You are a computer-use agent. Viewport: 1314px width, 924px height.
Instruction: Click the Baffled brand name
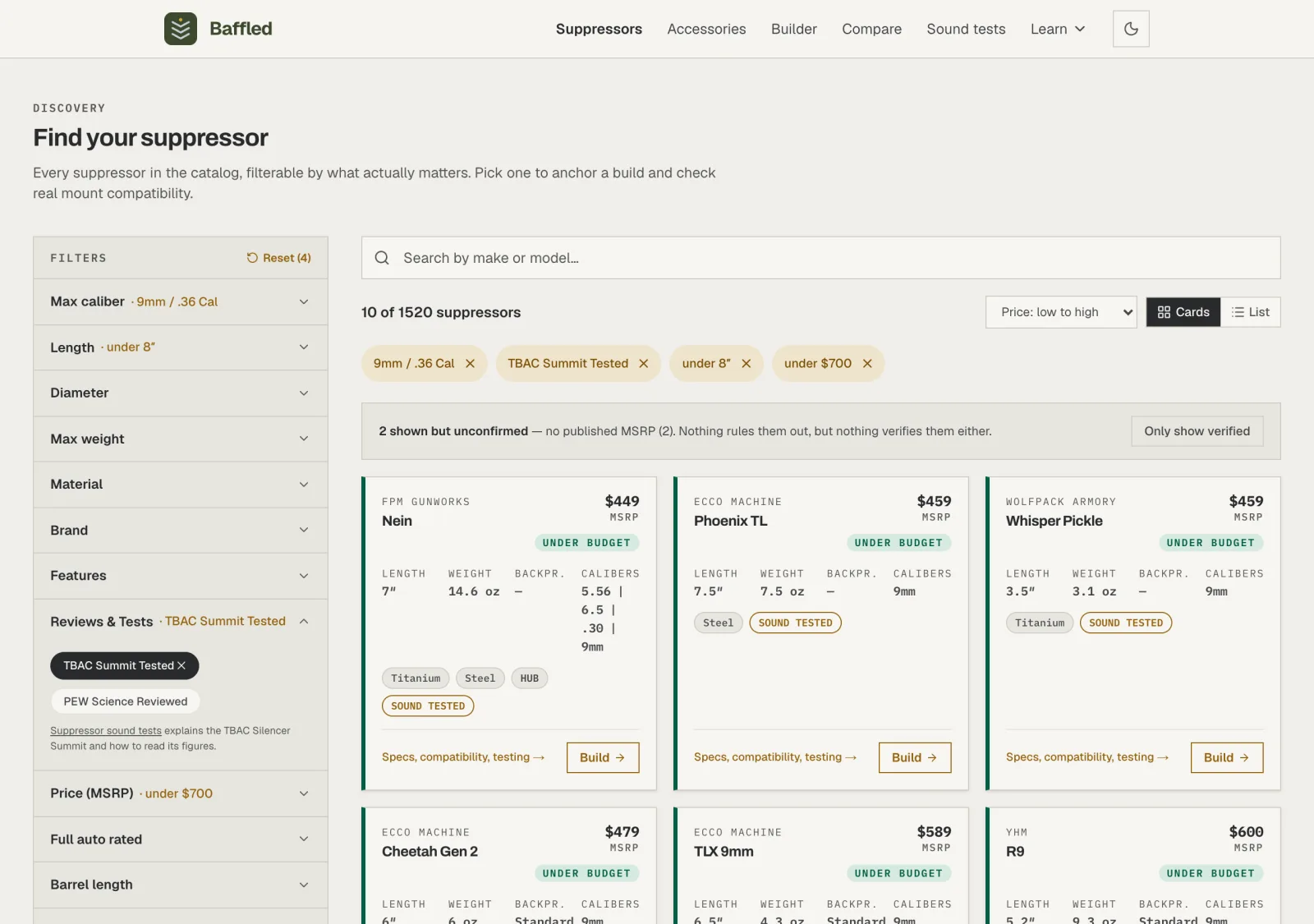point(241,29)
